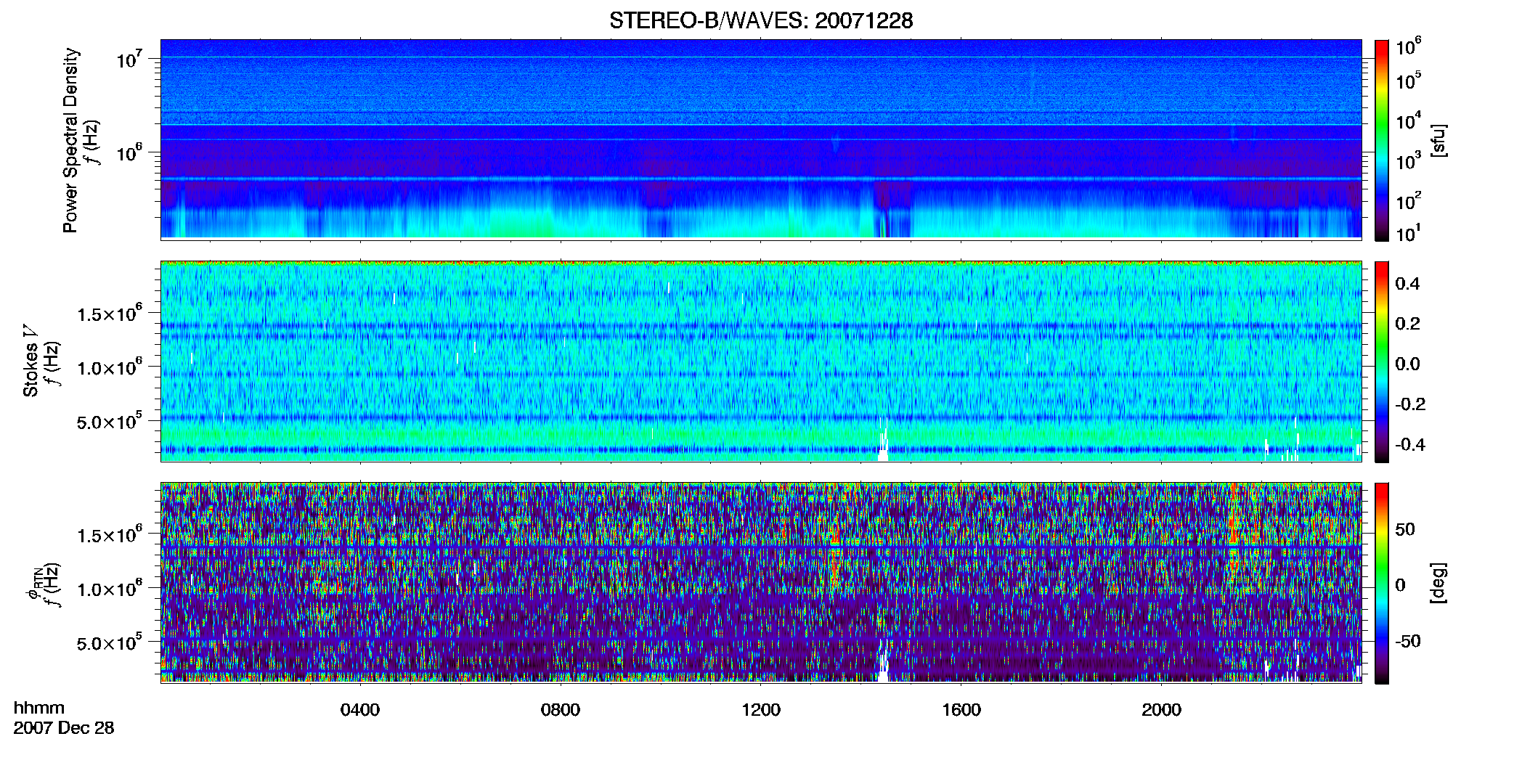Click the -50 label on the deg colorbar
Screen dimensions: 1522x784
pos(1408,641)
